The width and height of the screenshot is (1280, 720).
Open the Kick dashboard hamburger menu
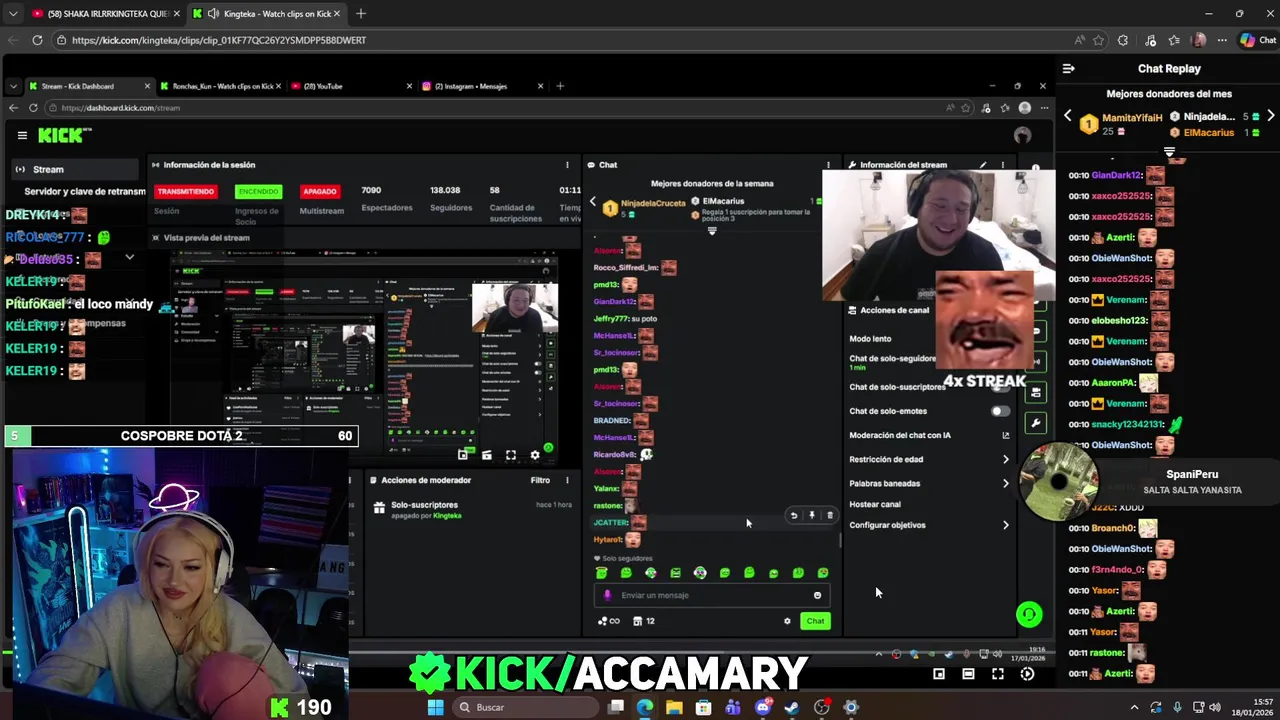[22, 135]
